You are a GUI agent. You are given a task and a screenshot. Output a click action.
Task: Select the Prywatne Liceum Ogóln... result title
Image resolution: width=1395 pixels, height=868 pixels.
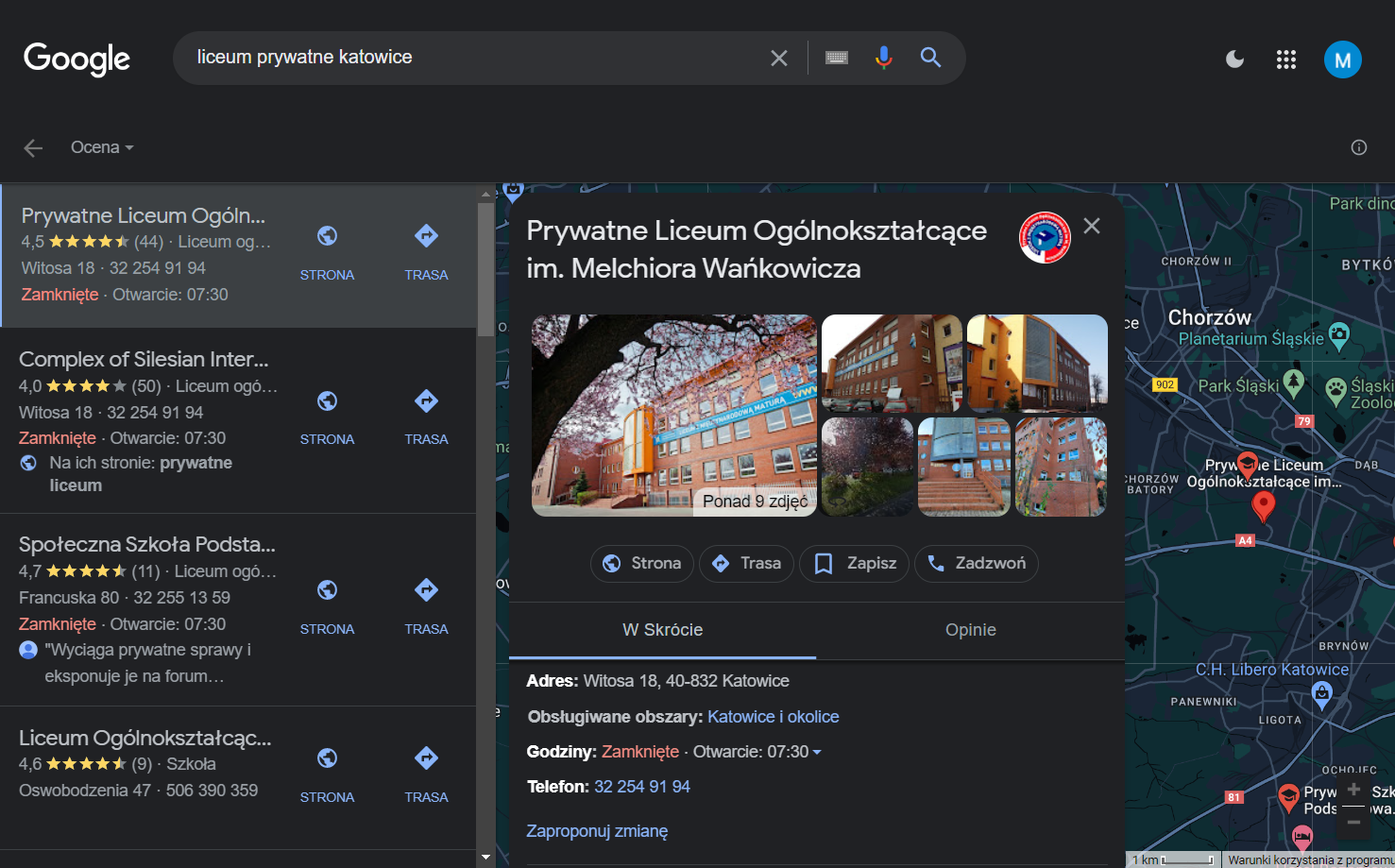click(x=144, y=215)
